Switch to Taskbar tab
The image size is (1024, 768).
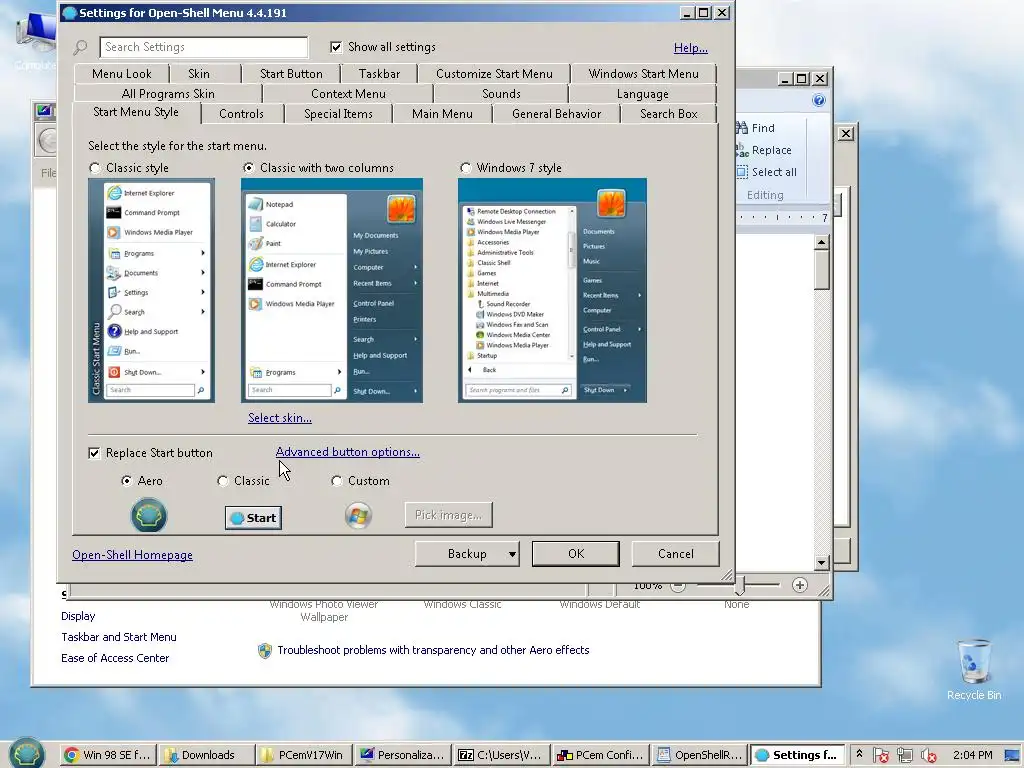(379, 74)
